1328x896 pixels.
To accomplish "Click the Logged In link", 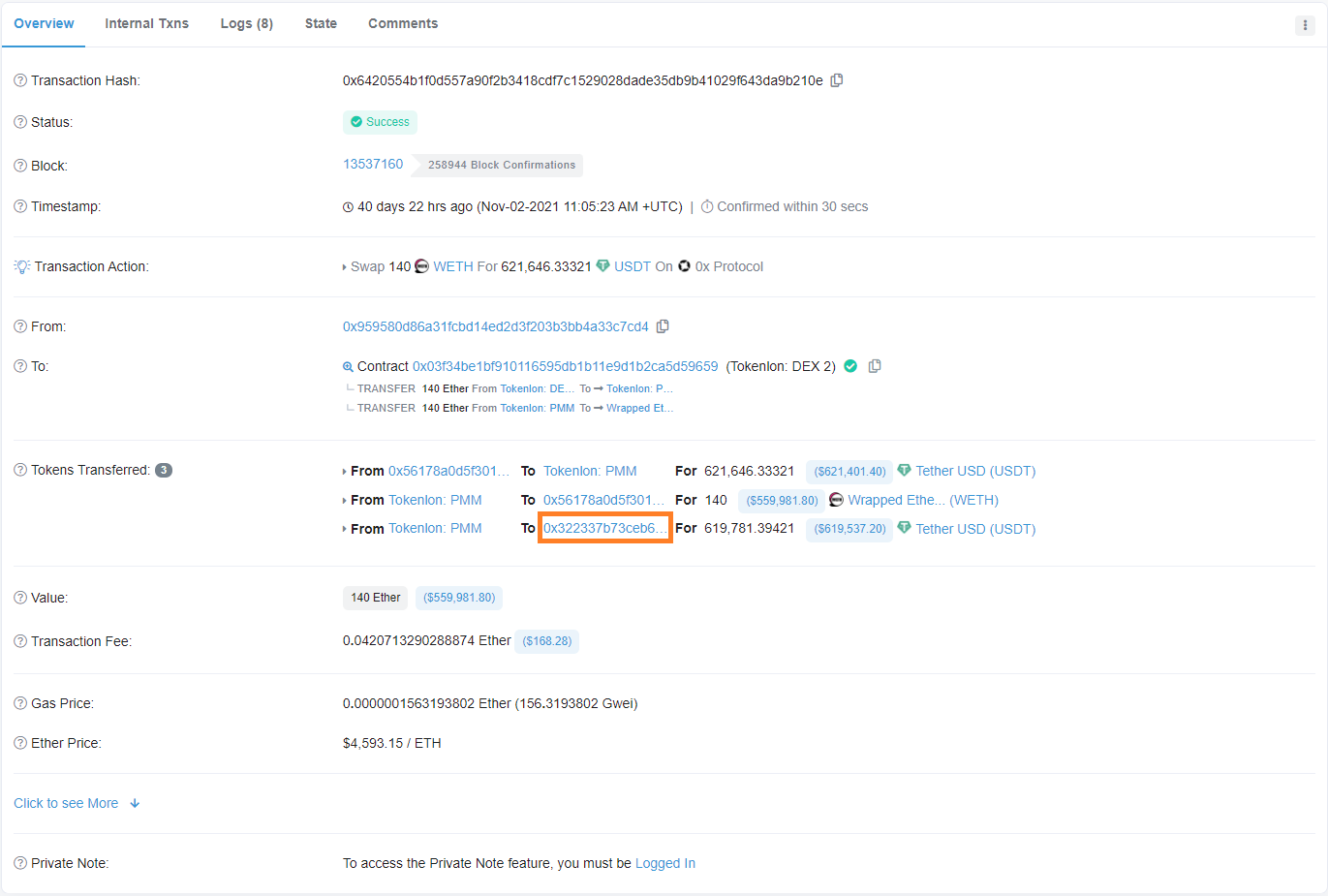I will [665, 863].
